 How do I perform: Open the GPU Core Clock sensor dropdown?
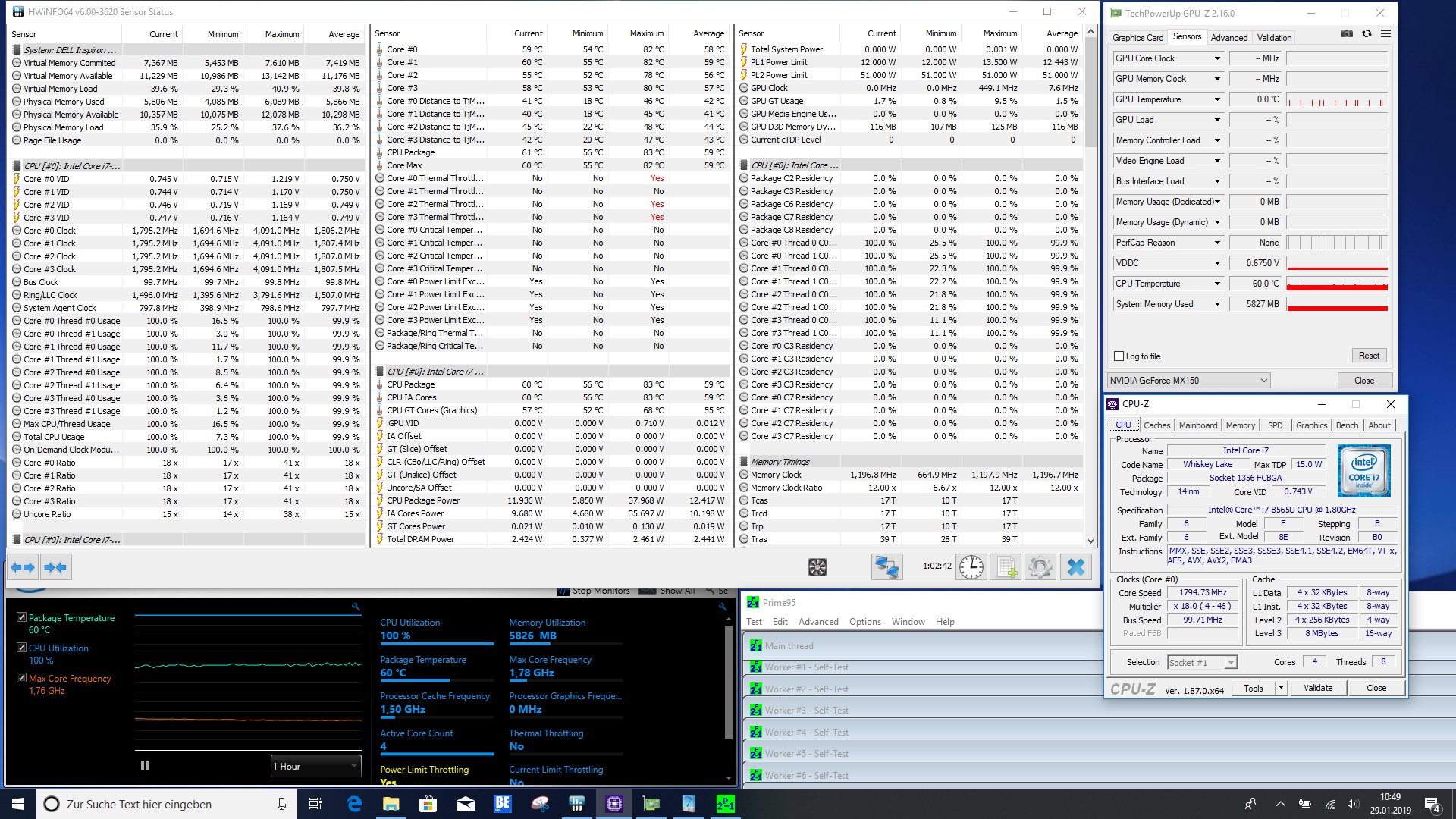(1217, 58)
